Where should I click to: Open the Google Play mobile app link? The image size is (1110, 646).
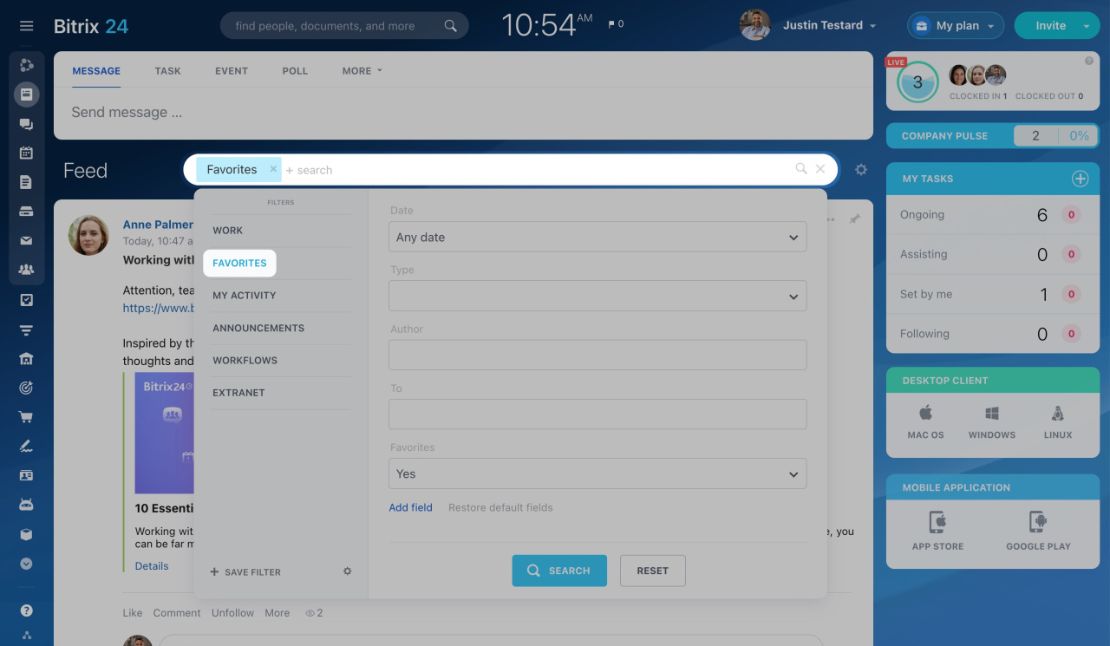point(1038,531)
